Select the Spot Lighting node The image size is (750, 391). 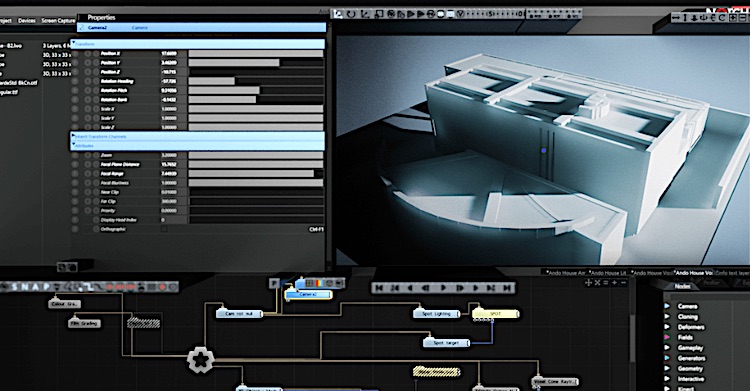(x=436, y=314)
